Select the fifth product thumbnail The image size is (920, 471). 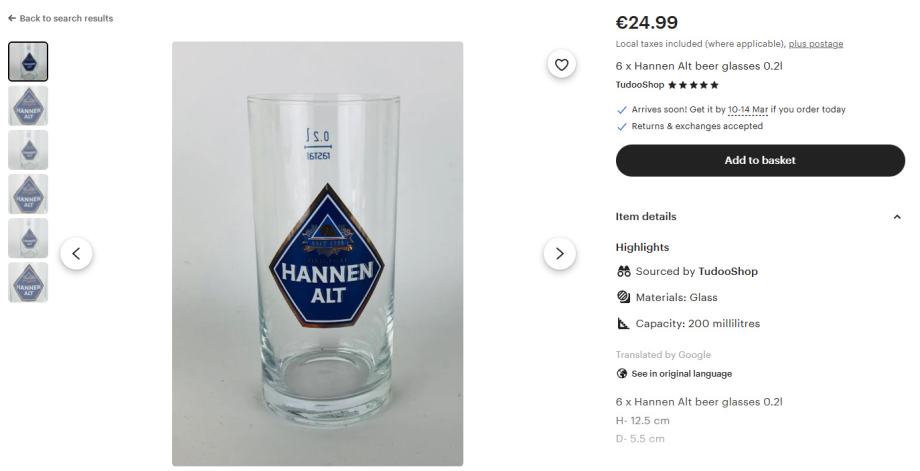point(28,238)
